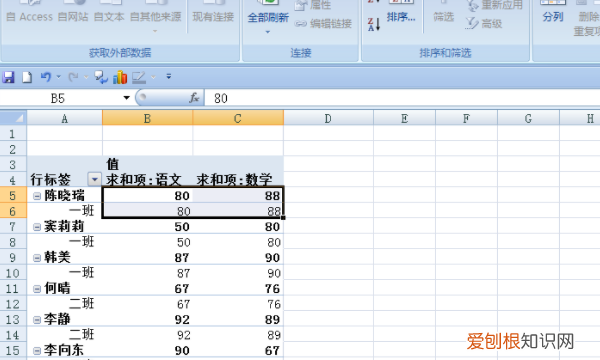This screenshot has width=600, height=360.
Task: Click the 求和项:数学 header cell
Action: click(x=238, y=179)
